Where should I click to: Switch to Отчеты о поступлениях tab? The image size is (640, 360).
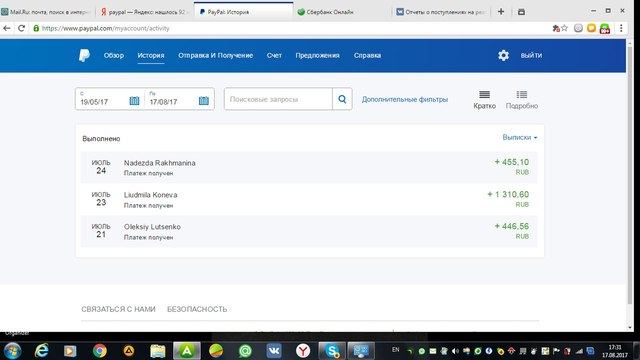click(x=441, y=12)
